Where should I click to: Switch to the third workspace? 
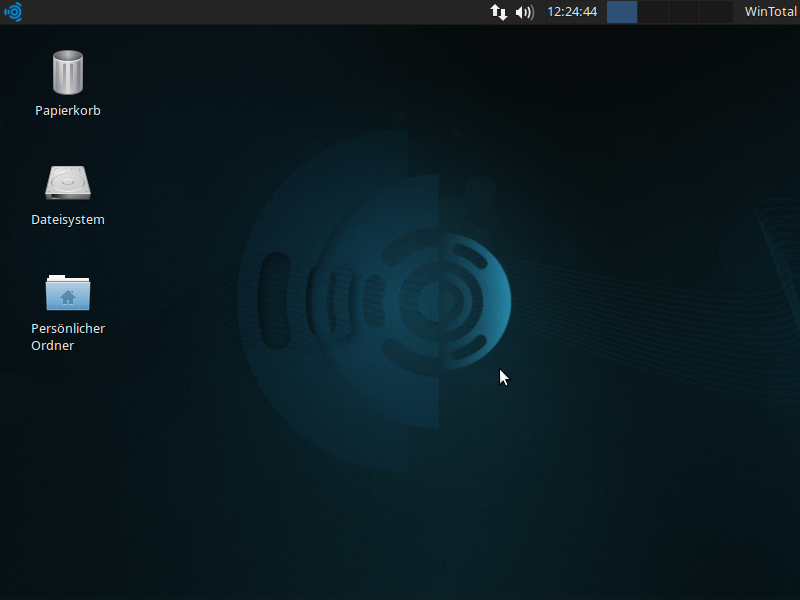pyautogui.click(x=684, y=12)
